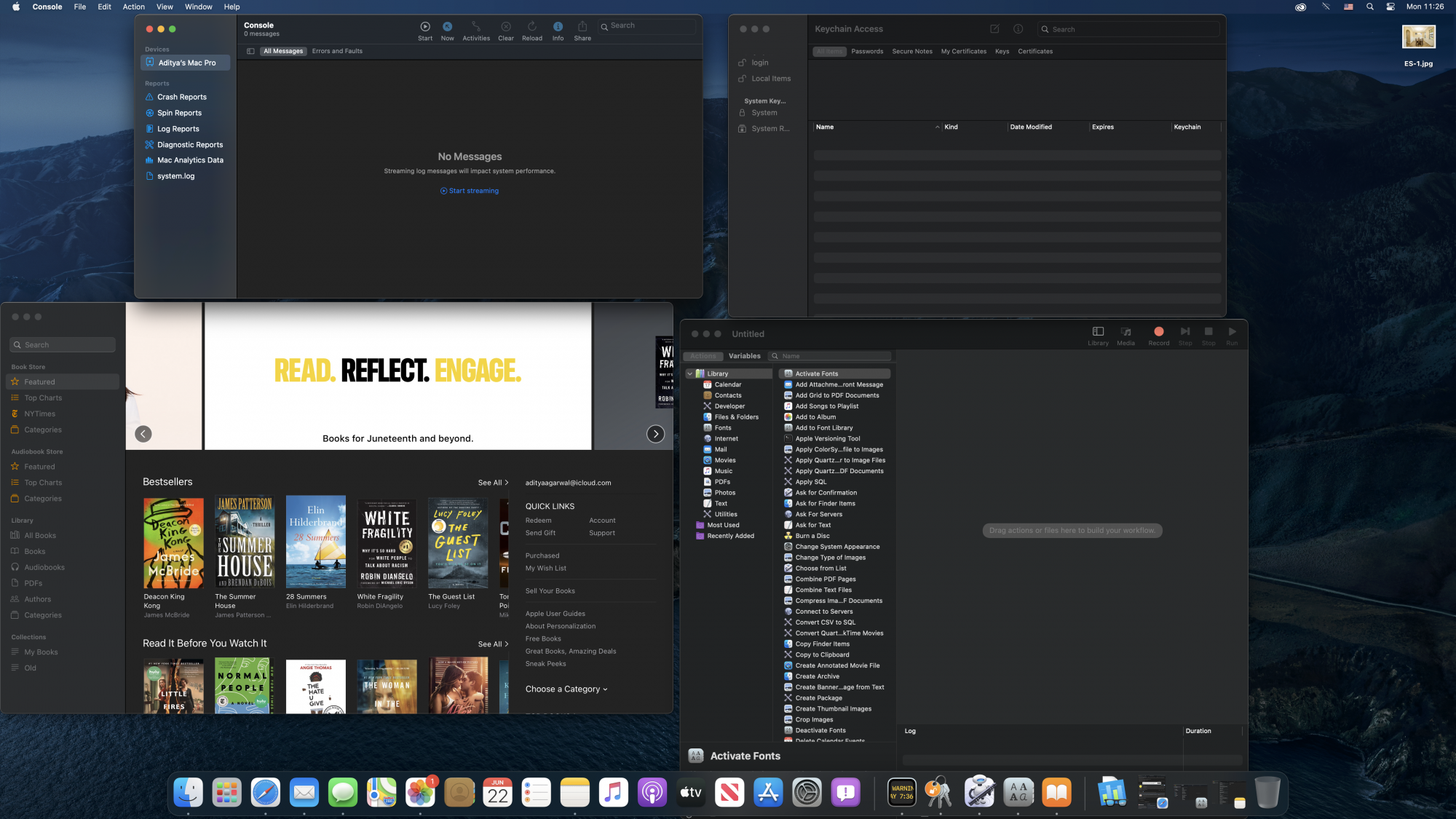Select the Burn a Disc action

(x=812, y=536)
